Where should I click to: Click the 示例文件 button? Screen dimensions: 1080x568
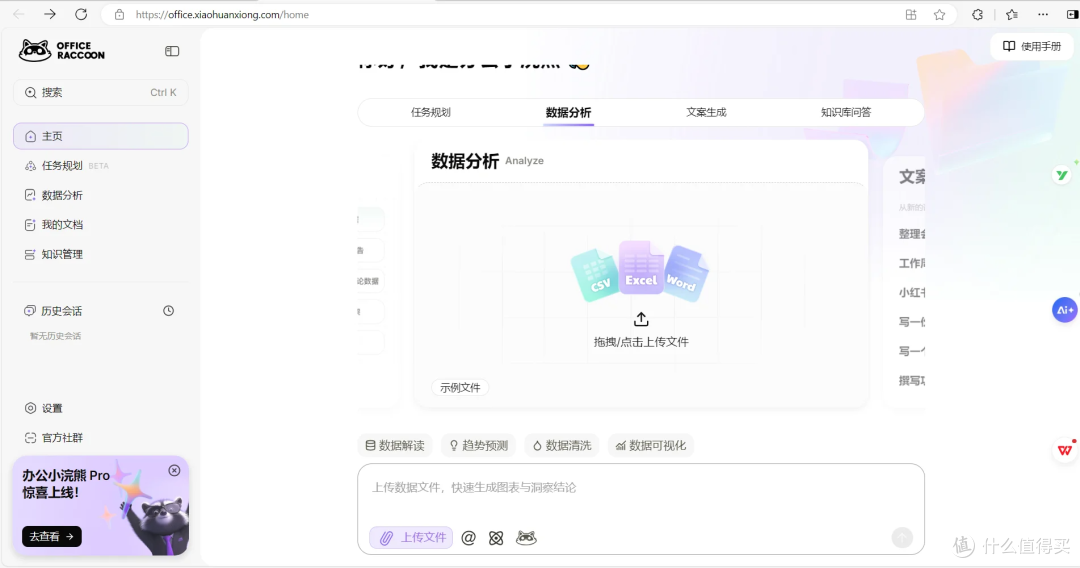[460, 388]
